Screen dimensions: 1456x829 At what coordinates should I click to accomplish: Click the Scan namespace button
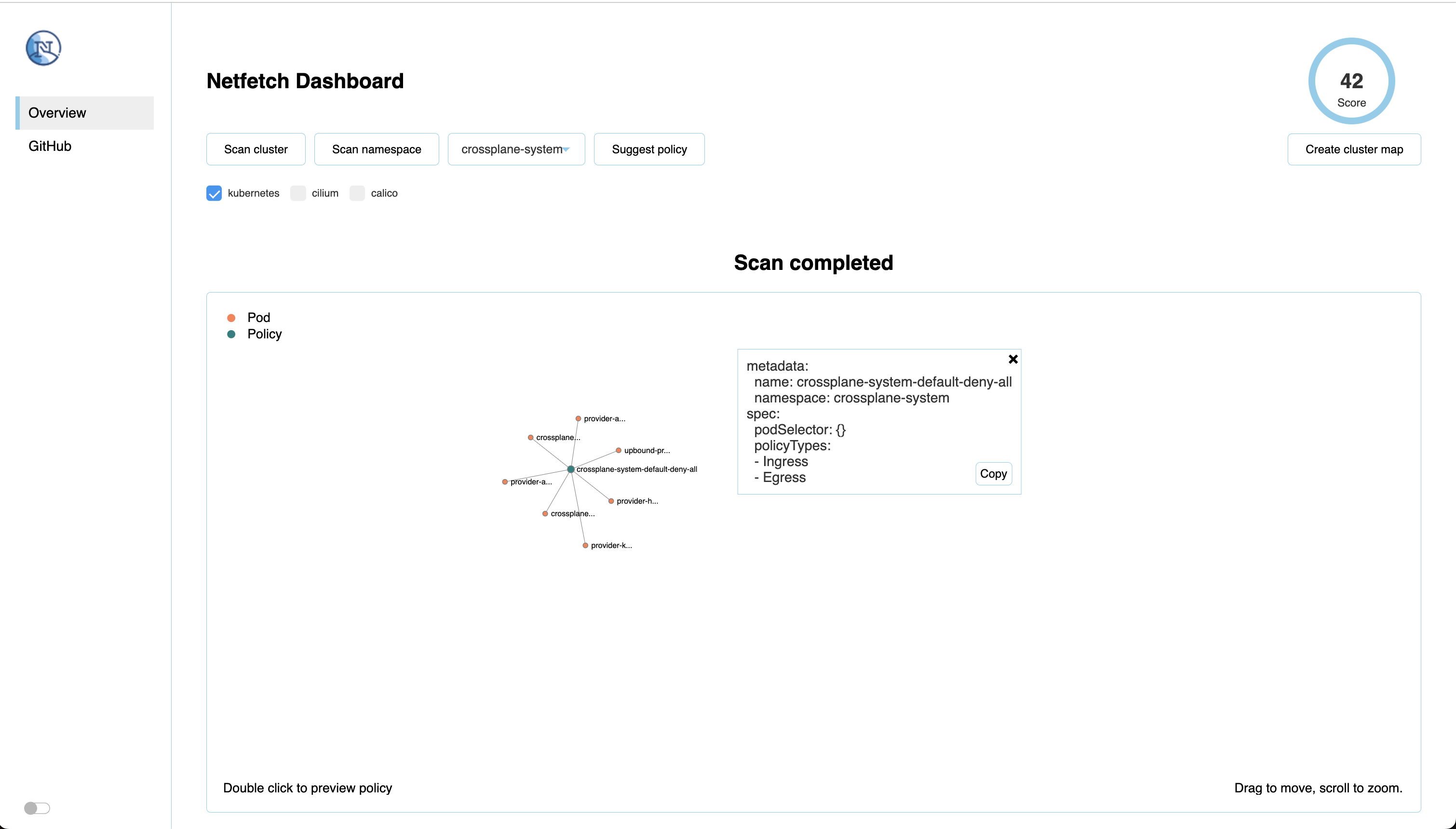377,150
